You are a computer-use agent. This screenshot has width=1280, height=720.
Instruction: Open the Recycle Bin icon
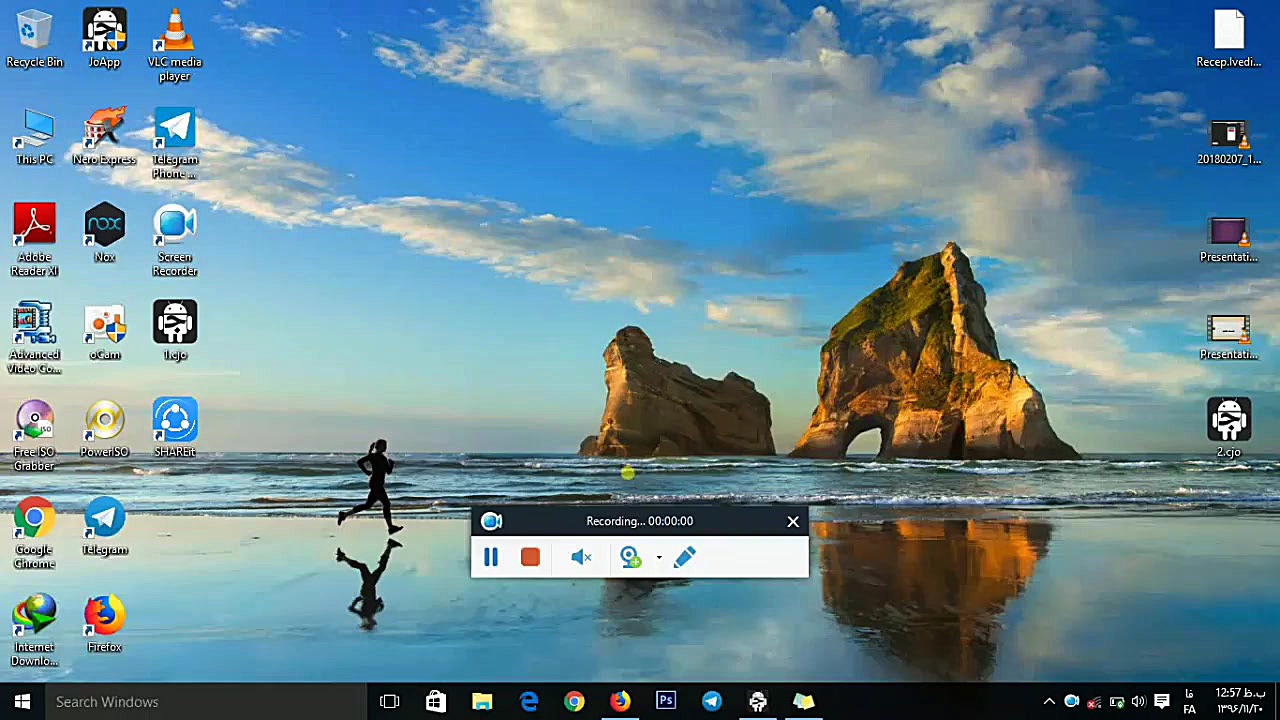pyautogui.click(x=34, y=39)
